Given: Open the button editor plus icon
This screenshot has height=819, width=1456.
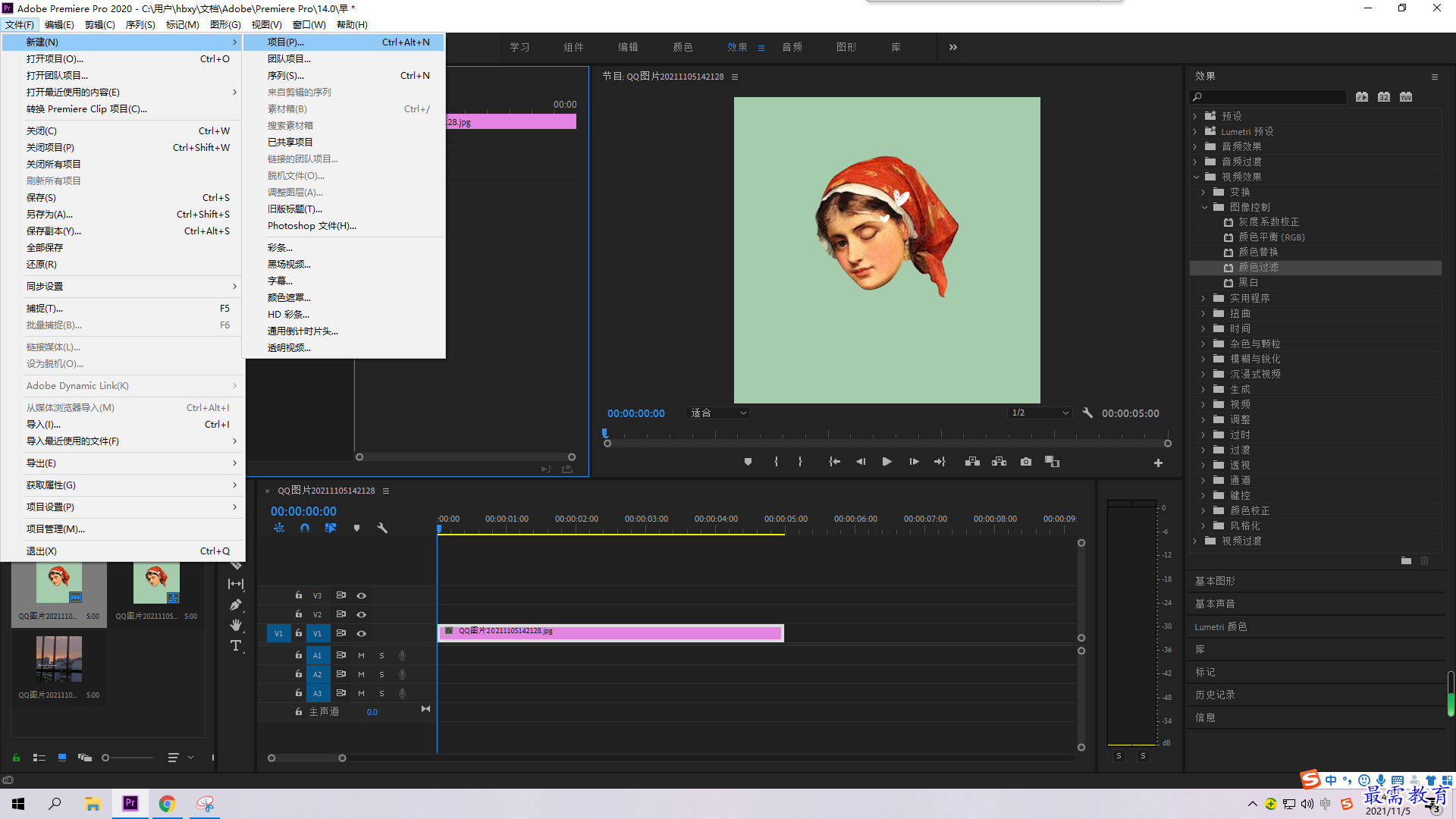Looking at the screenshot, I should 1158,463.
